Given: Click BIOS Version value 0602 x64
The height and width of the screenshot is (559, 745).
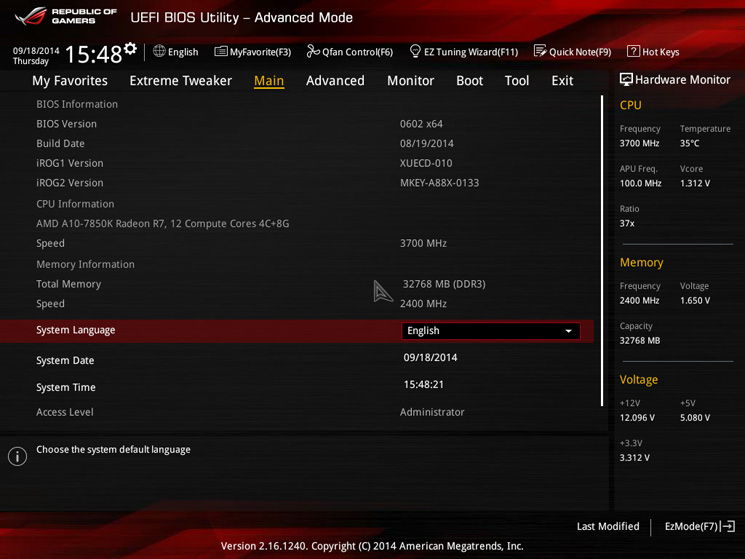Looking at the screenshot, I should coord(421,124).
